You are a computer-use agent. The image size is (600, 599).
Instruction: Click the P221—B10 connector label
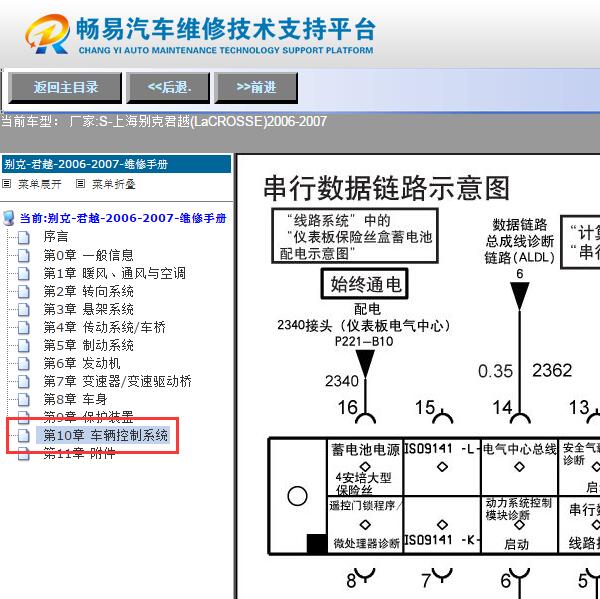point(364,341)
